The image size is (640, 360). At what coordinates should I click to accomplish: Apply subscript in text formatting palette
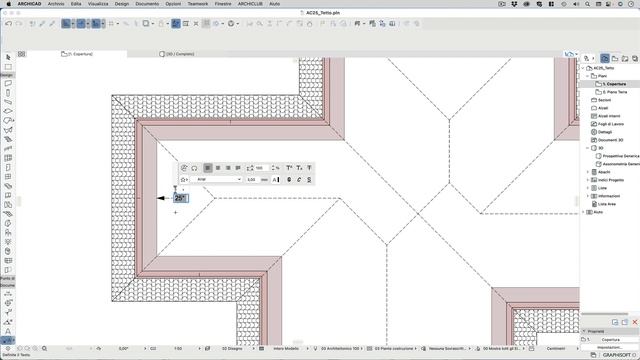[299, 168]
